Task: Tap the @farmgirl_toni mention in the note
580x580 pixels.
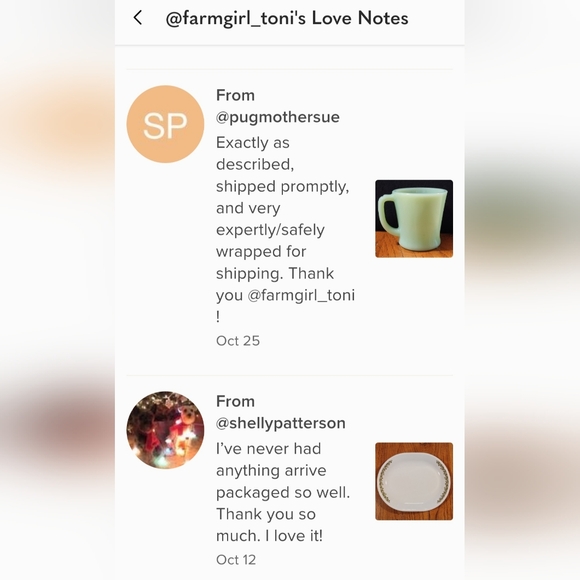Action: tap(301, 295)
